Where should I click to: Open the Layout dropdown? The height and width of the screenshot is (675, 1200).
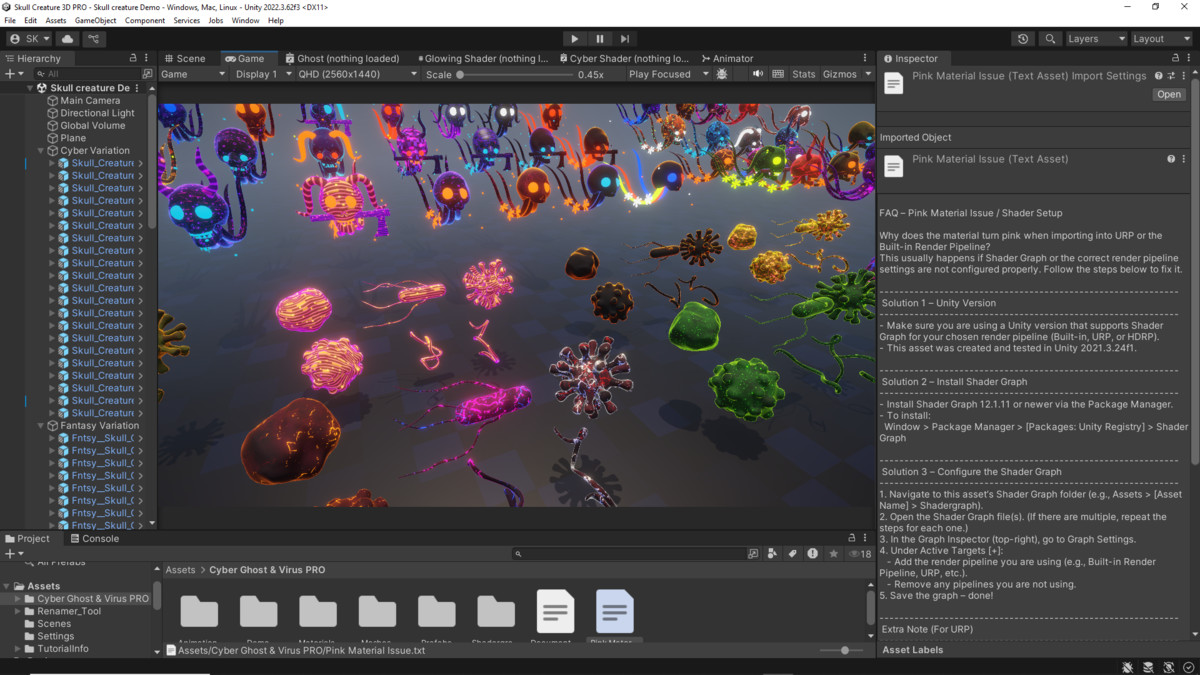pos(1160,39)
